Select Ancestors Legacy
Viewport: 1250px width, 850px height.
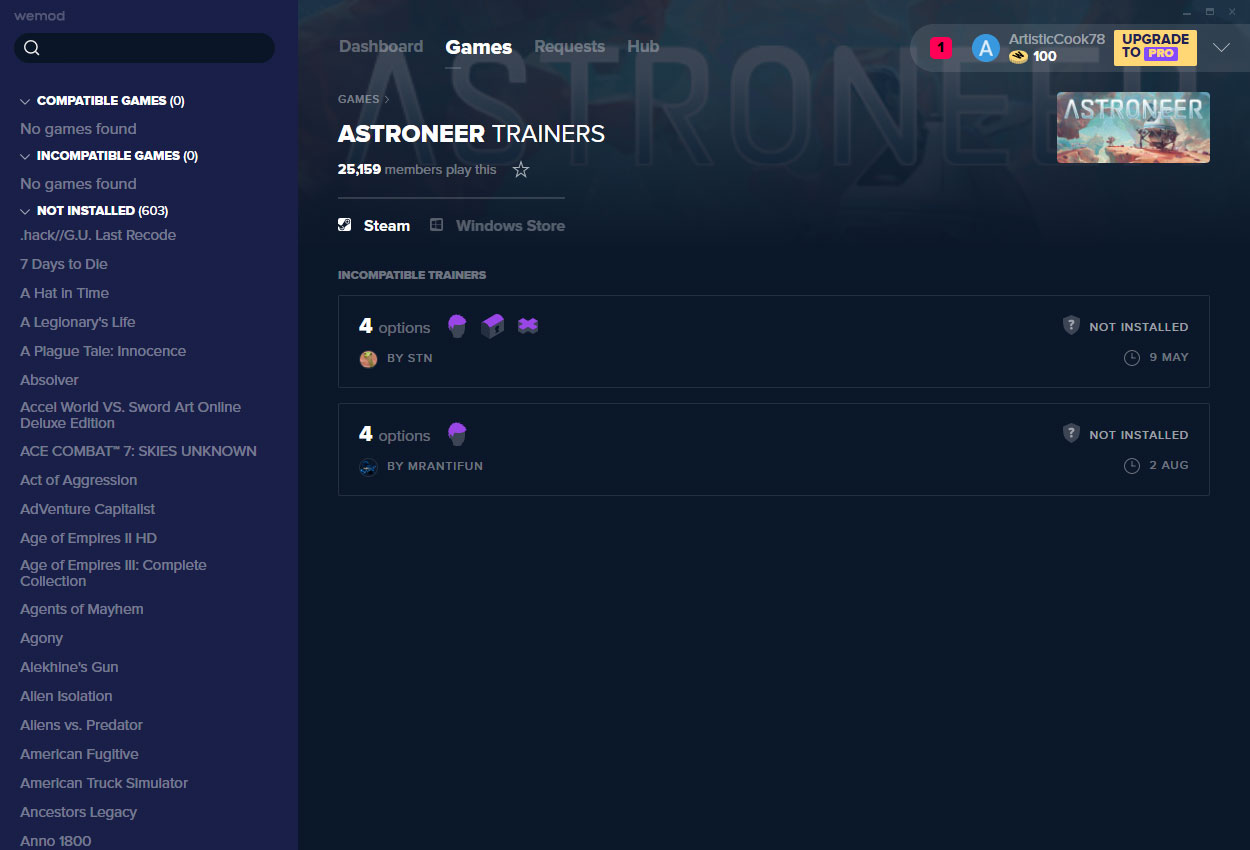(79, 812)
